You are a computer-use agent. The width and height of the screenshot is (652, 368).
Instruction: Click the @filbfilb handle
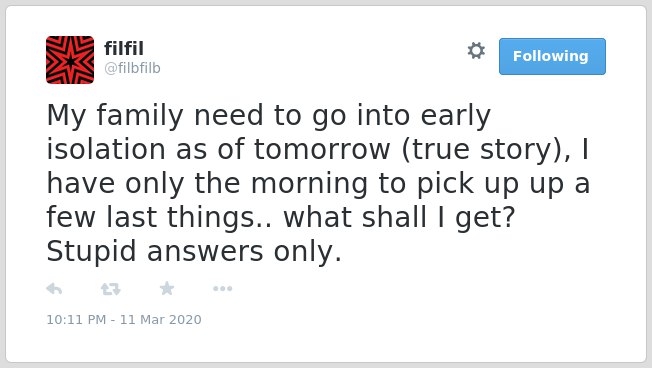pos(132,68)
